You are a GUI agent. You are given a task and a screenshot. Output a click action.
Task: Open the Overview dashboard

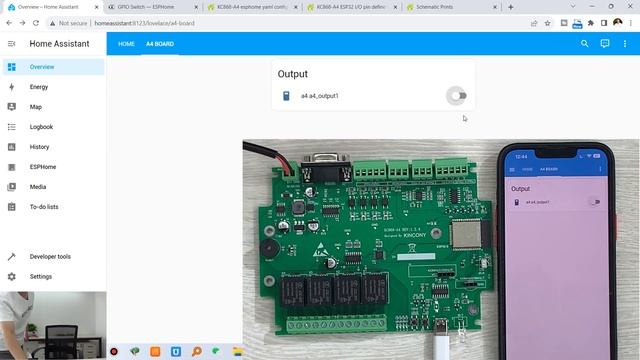(x=53, y=67)
